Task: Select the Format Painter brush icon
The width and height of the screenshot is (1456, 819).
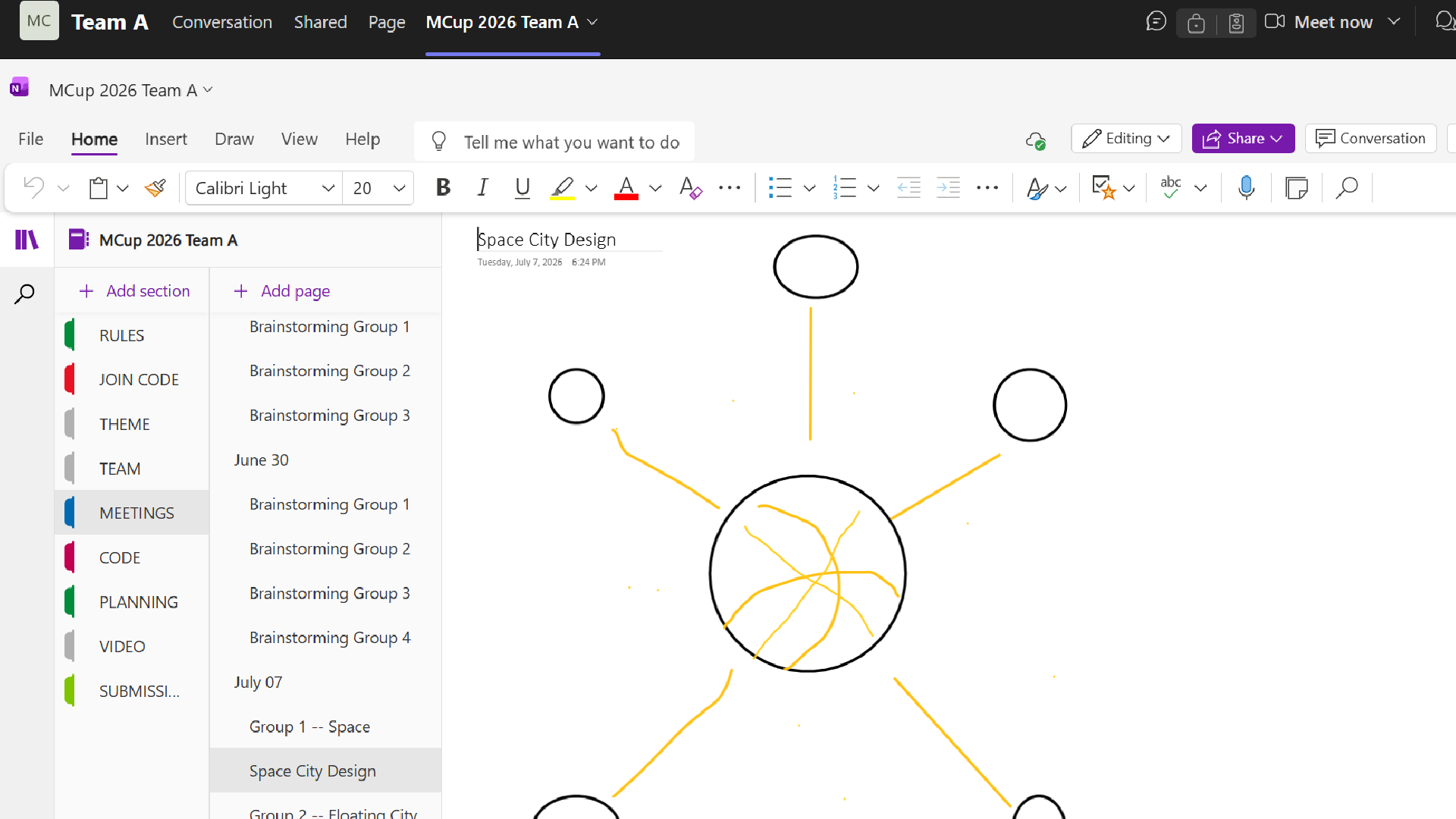Action: tap(155, 187)
